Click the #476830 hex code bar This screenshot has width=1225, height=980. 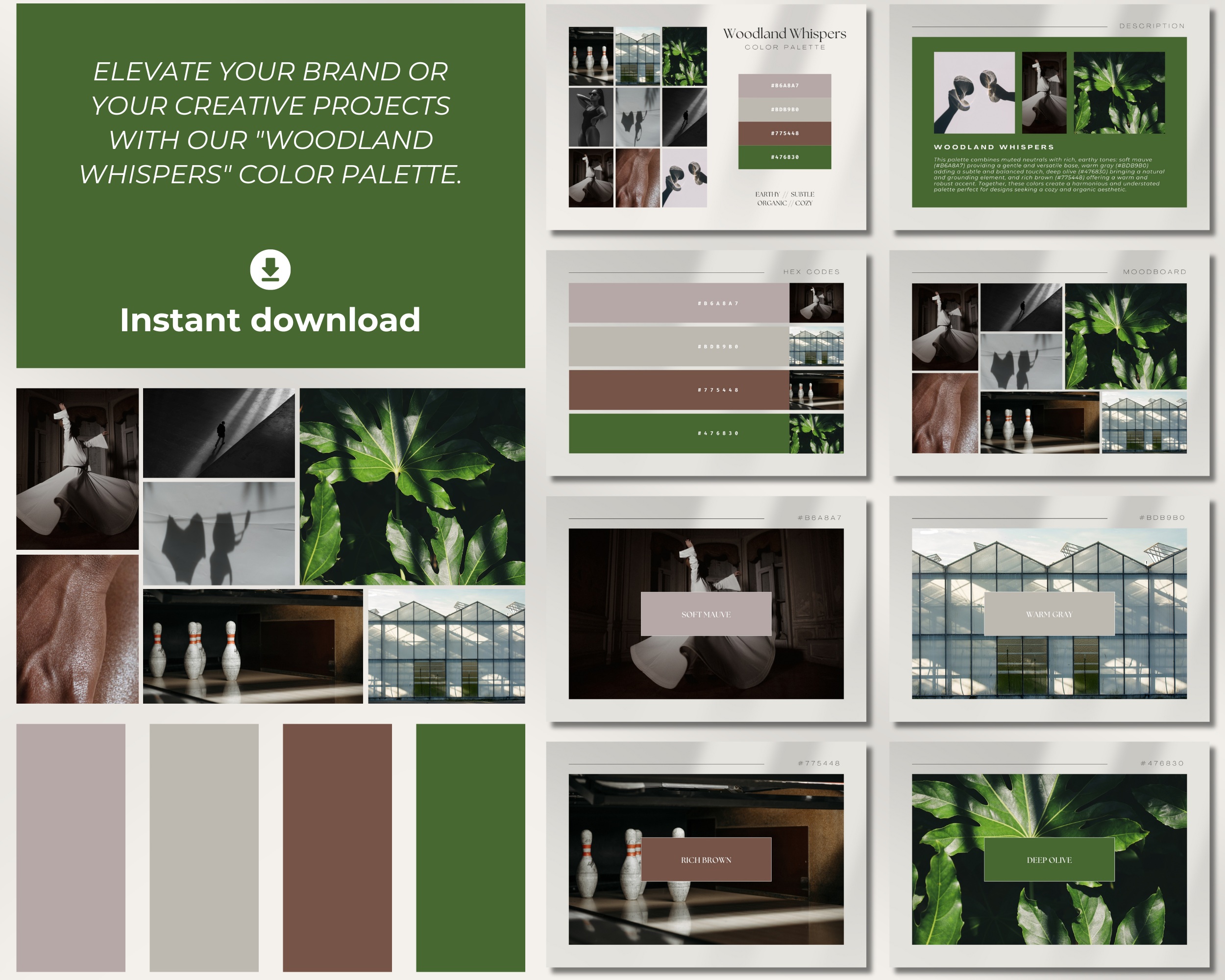(679, 434)
